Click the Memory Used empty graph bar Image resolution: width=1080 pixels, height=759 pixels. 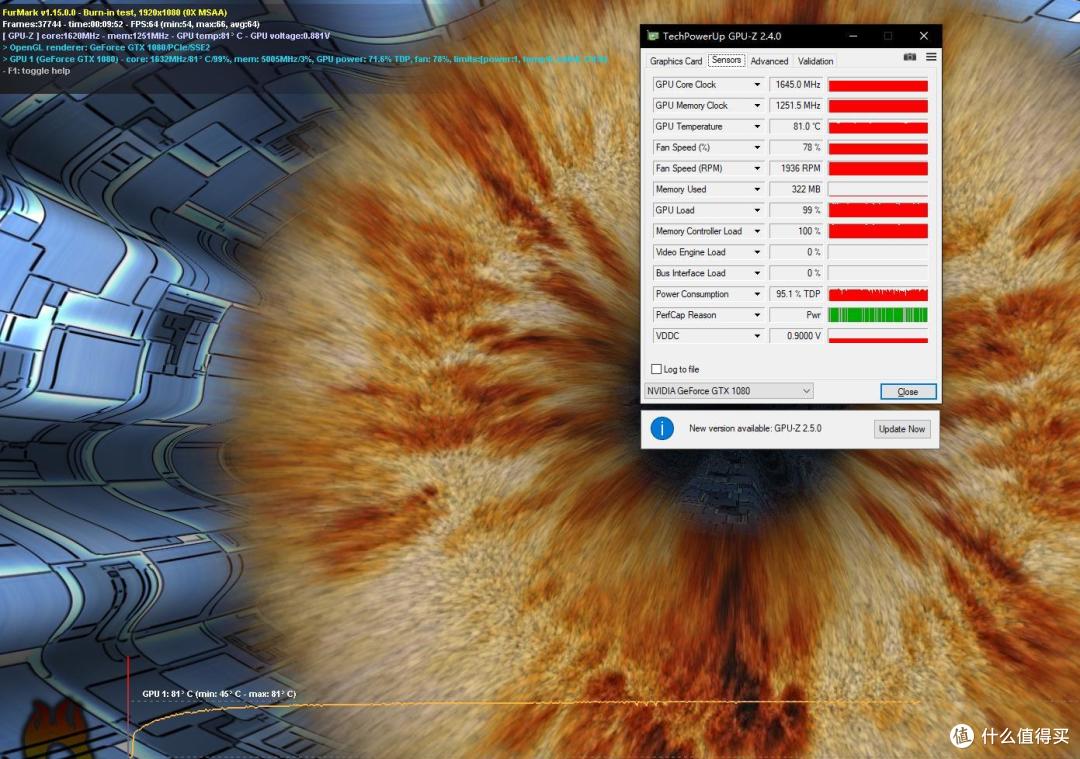coord(878,189)
